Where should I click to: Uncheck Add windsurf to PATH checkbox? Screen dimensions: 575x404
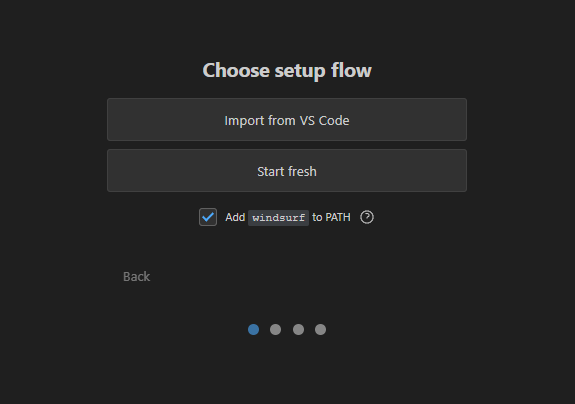[x=208, y=217]
